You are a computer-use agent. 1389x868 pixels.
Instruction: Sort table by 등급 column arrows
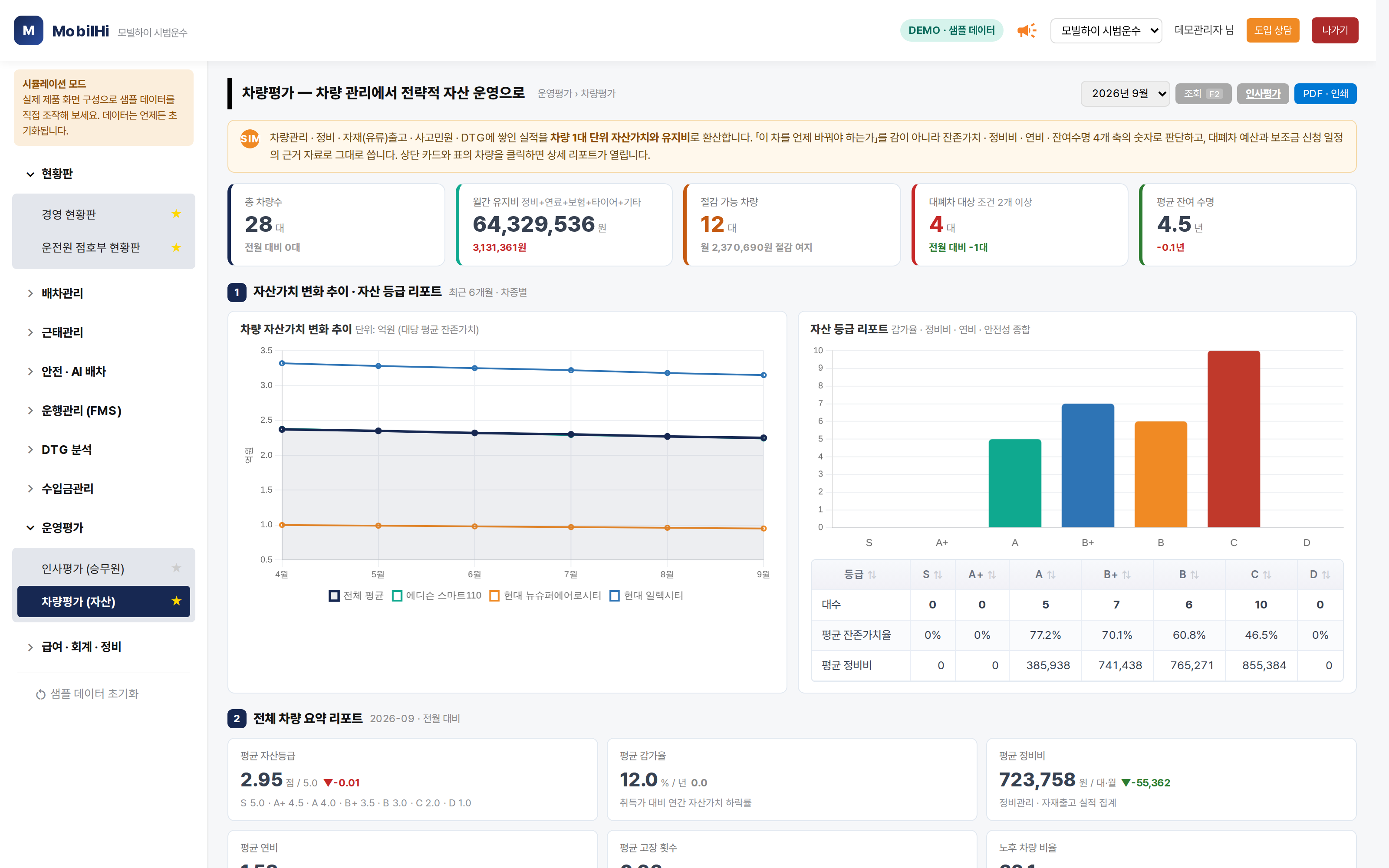(872, 575)
